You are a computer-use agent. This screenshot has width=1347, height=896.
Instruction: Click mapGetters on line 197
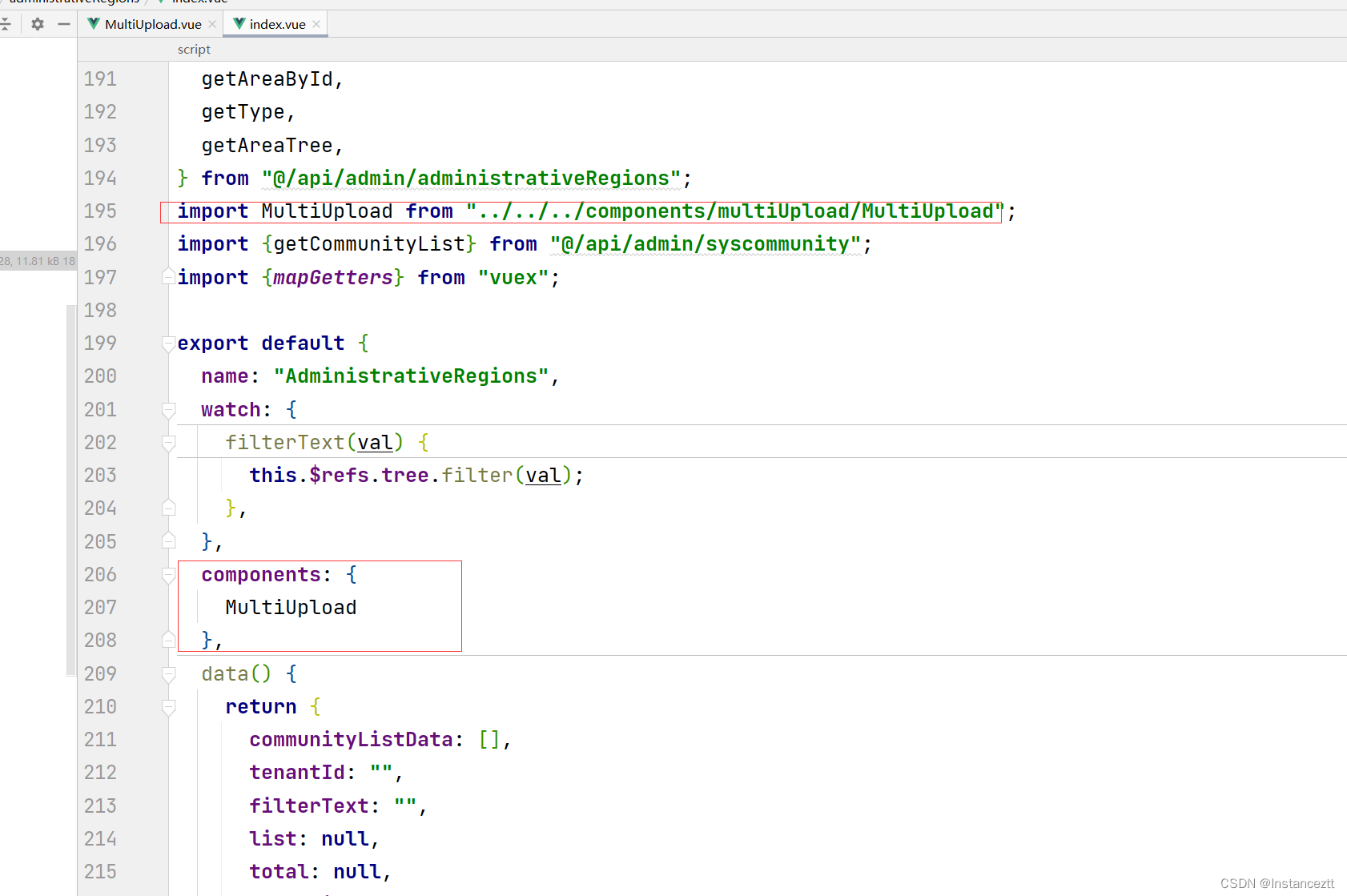[333, 278]
